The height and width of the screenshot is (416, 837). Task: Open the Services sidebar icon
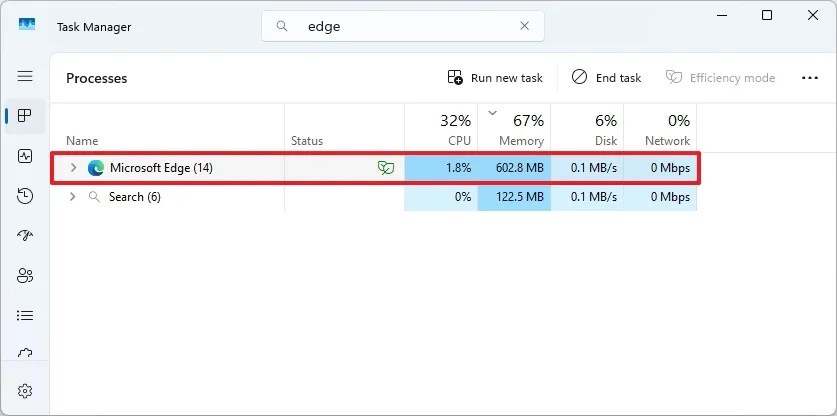pos(25,353)
